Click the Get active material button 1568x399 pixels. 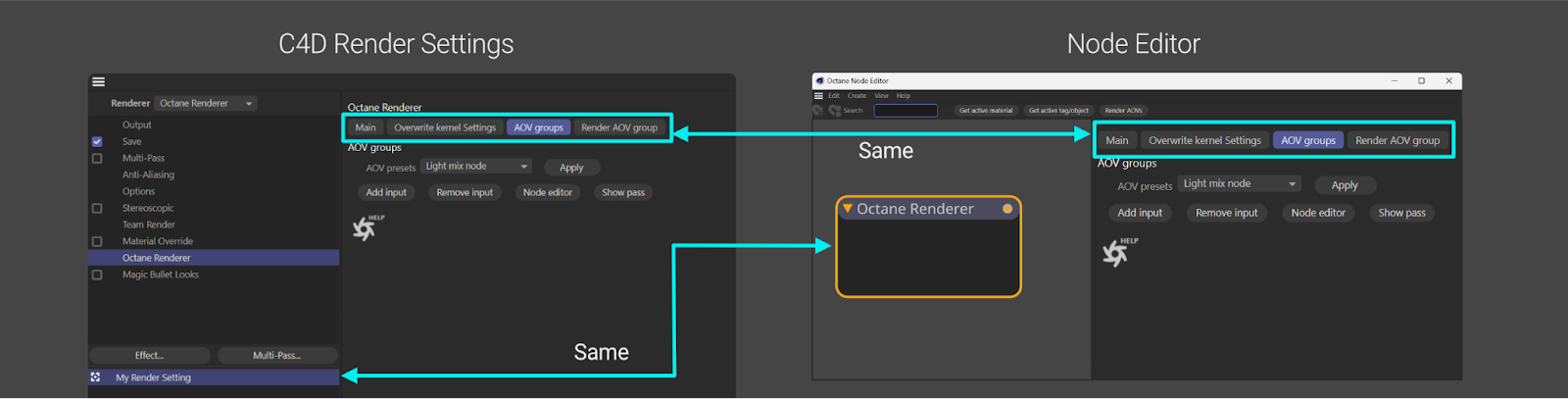point(985,111)
